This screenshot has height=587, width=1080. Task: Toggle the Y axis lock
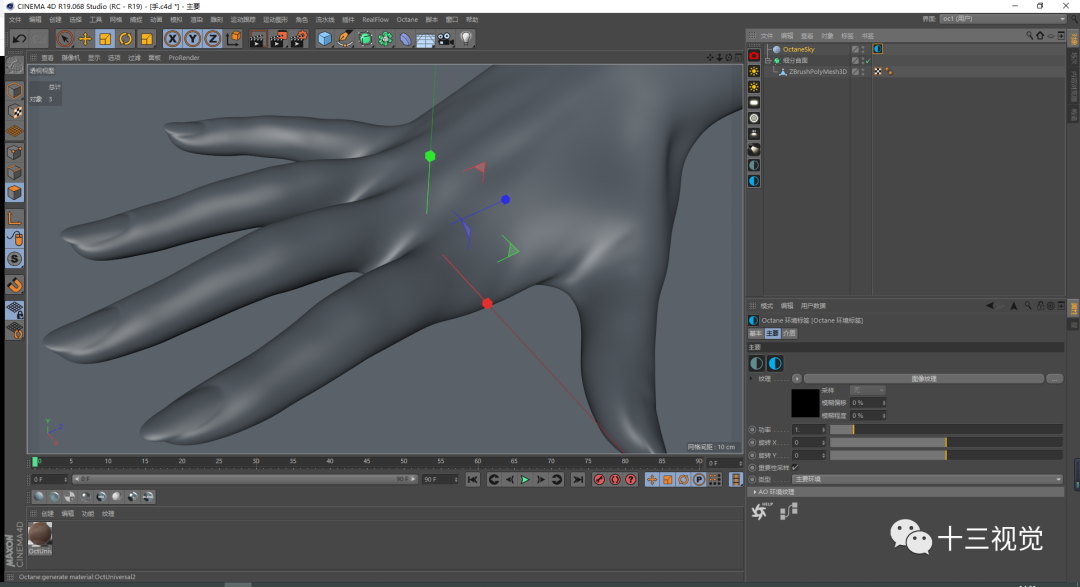pos(193,39)
